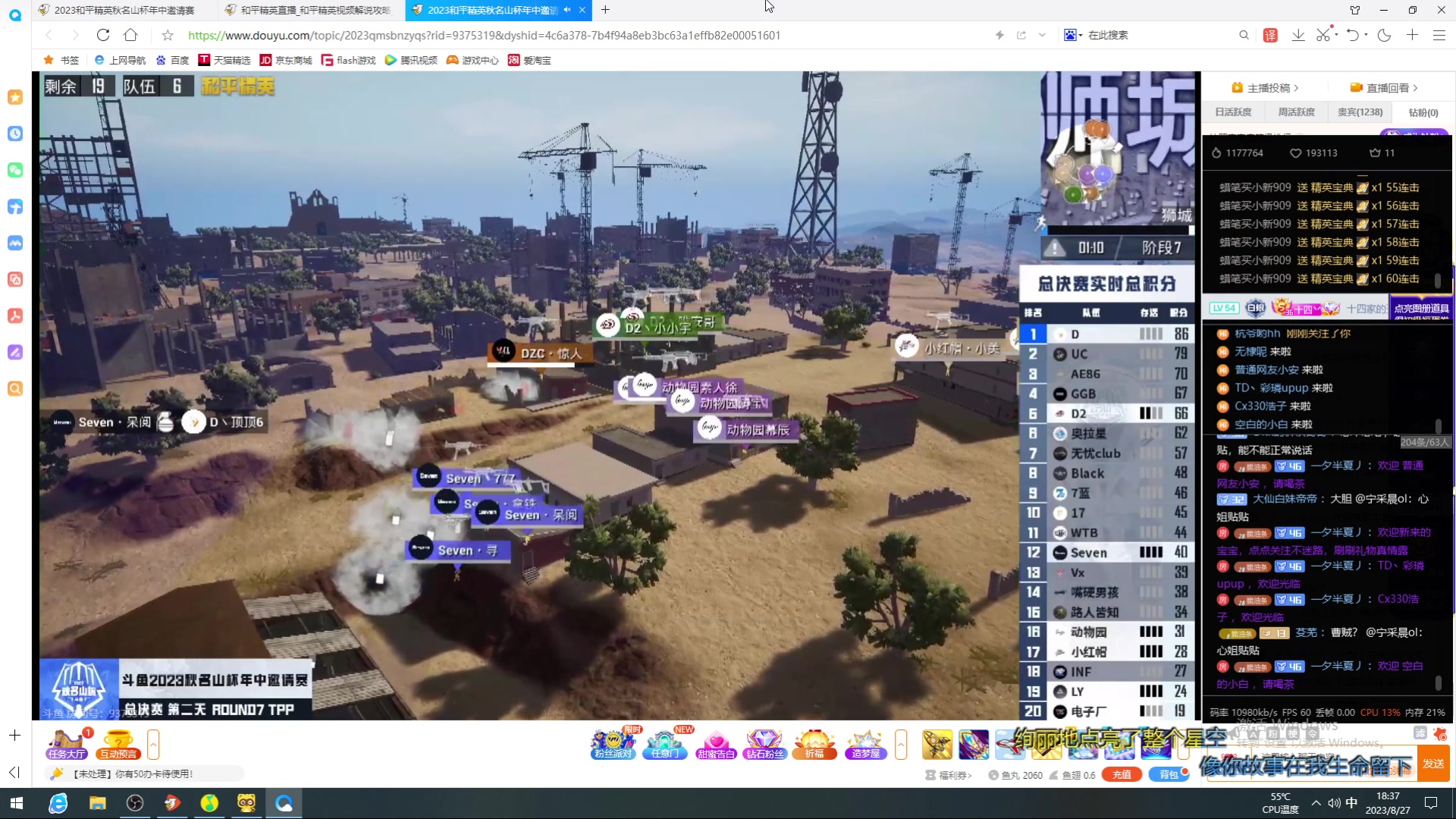
Task: Click the undo closed tab icon
Action: (1352, 35)
